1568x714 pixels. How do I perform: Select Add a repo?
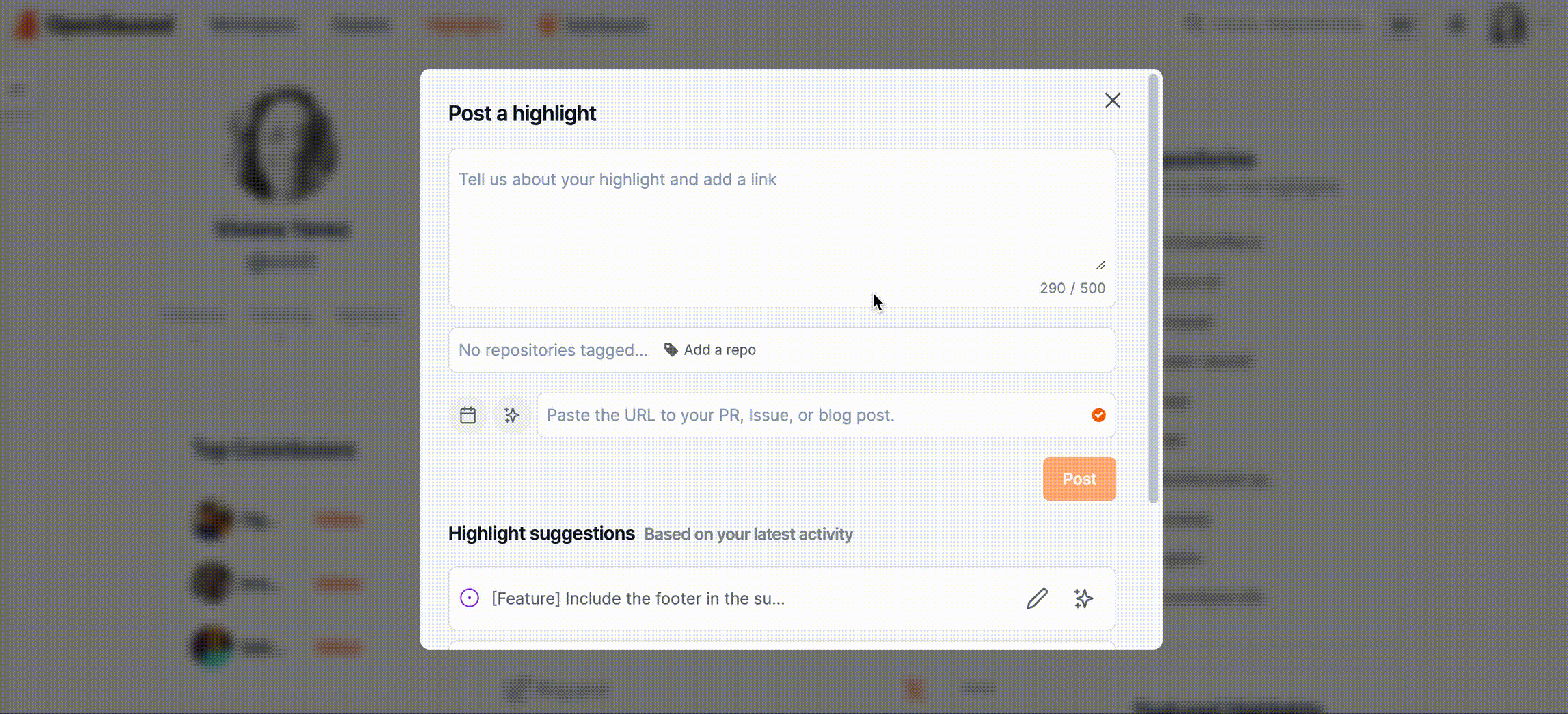click(x=719, y=349)
